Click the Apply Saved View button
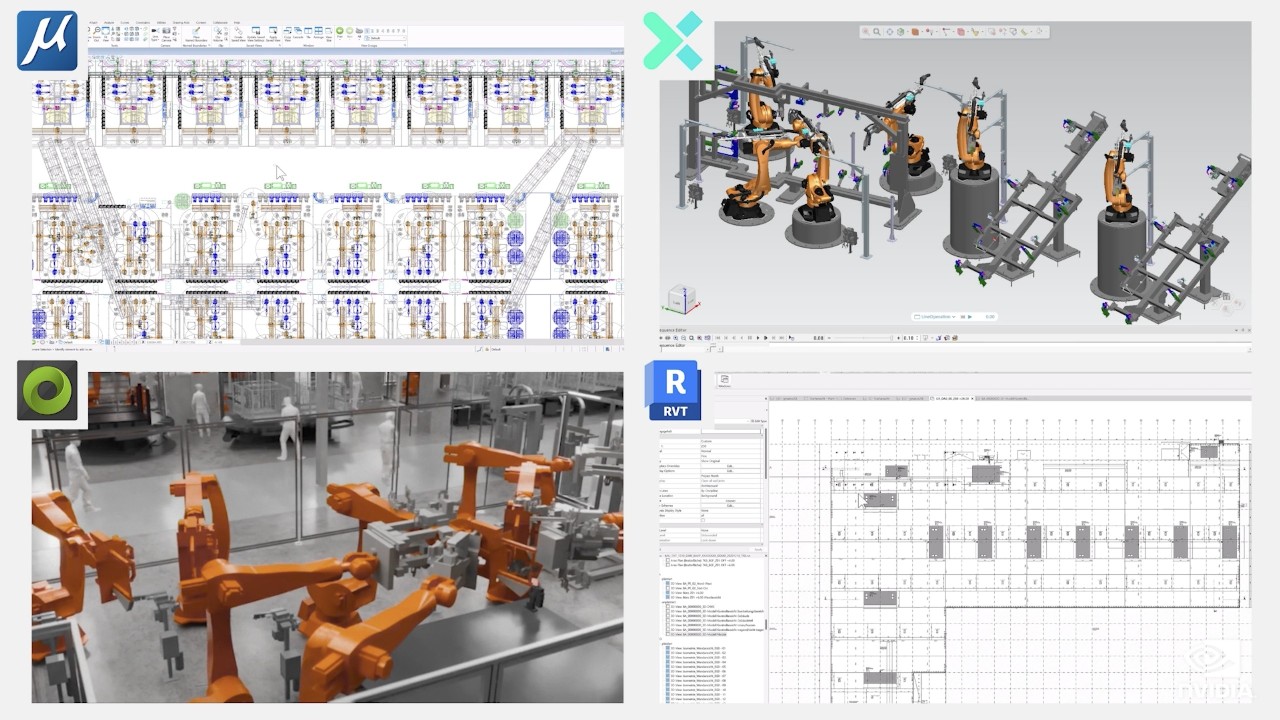The image size is (1280, 720). pos(274,31)
